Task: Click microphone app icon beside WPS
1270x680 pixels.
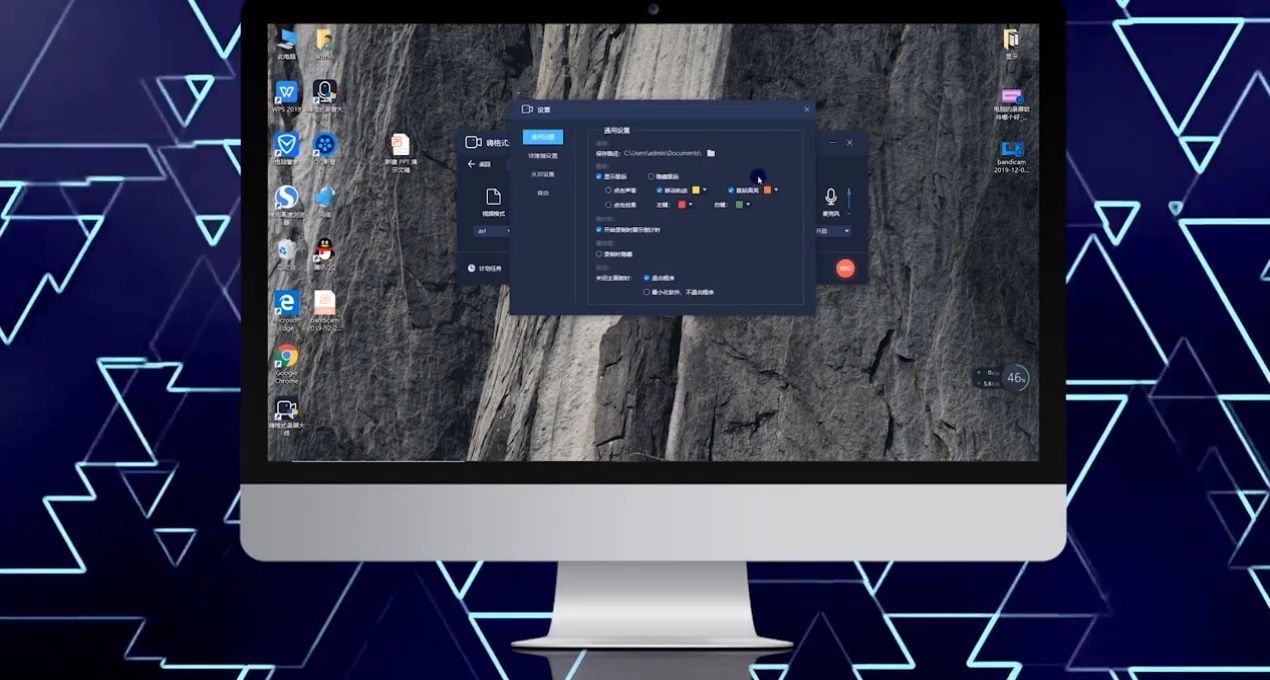Action: [x=324, y=94]
